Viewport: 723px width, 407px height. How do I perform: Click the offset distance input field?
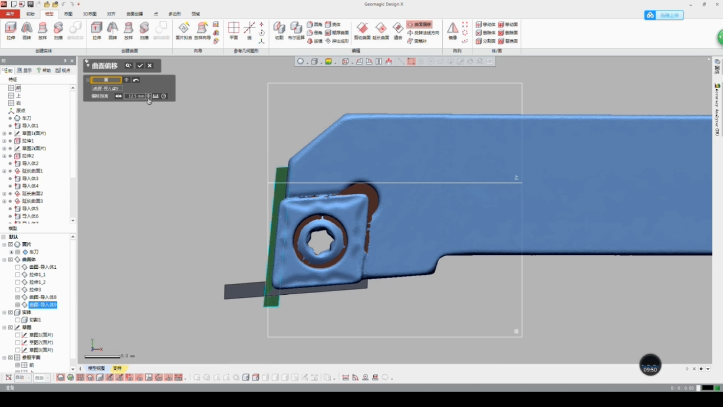point(135,96)
